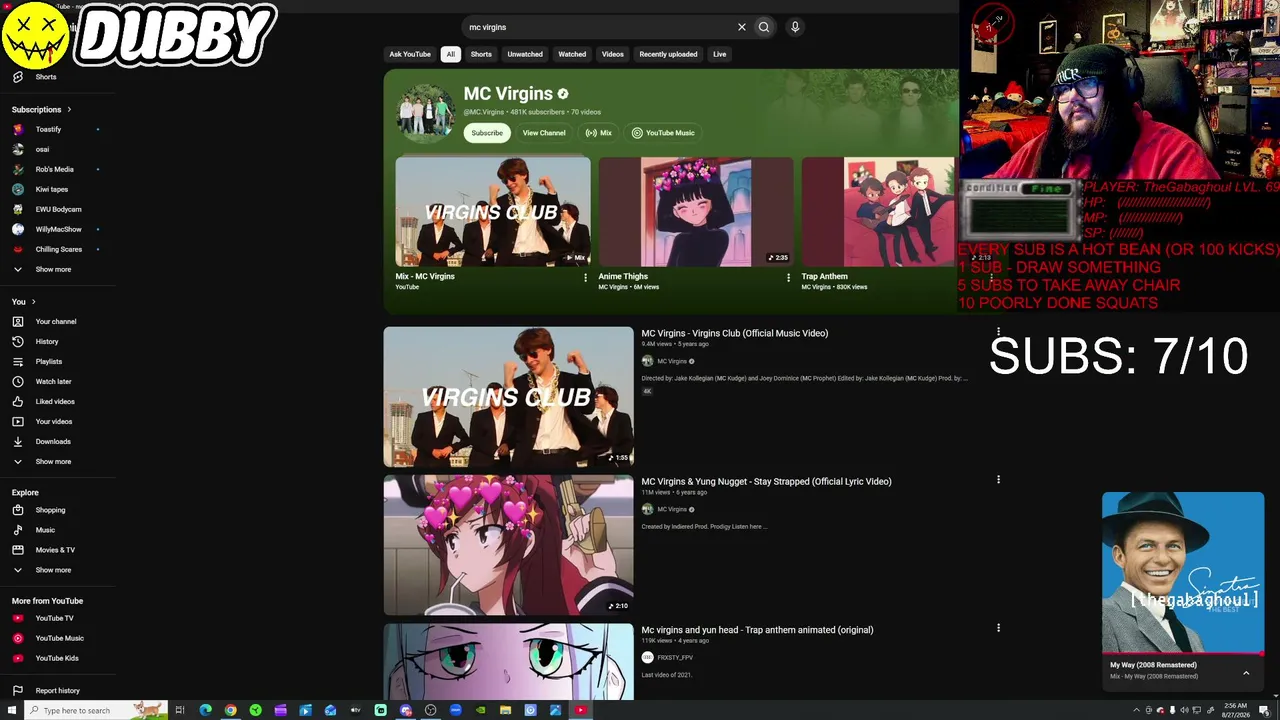This screenshot has height=720, width=1280.
Task: Open the My Way Sinatra mini player thumbnail
Action: (x=1183, y=573)
